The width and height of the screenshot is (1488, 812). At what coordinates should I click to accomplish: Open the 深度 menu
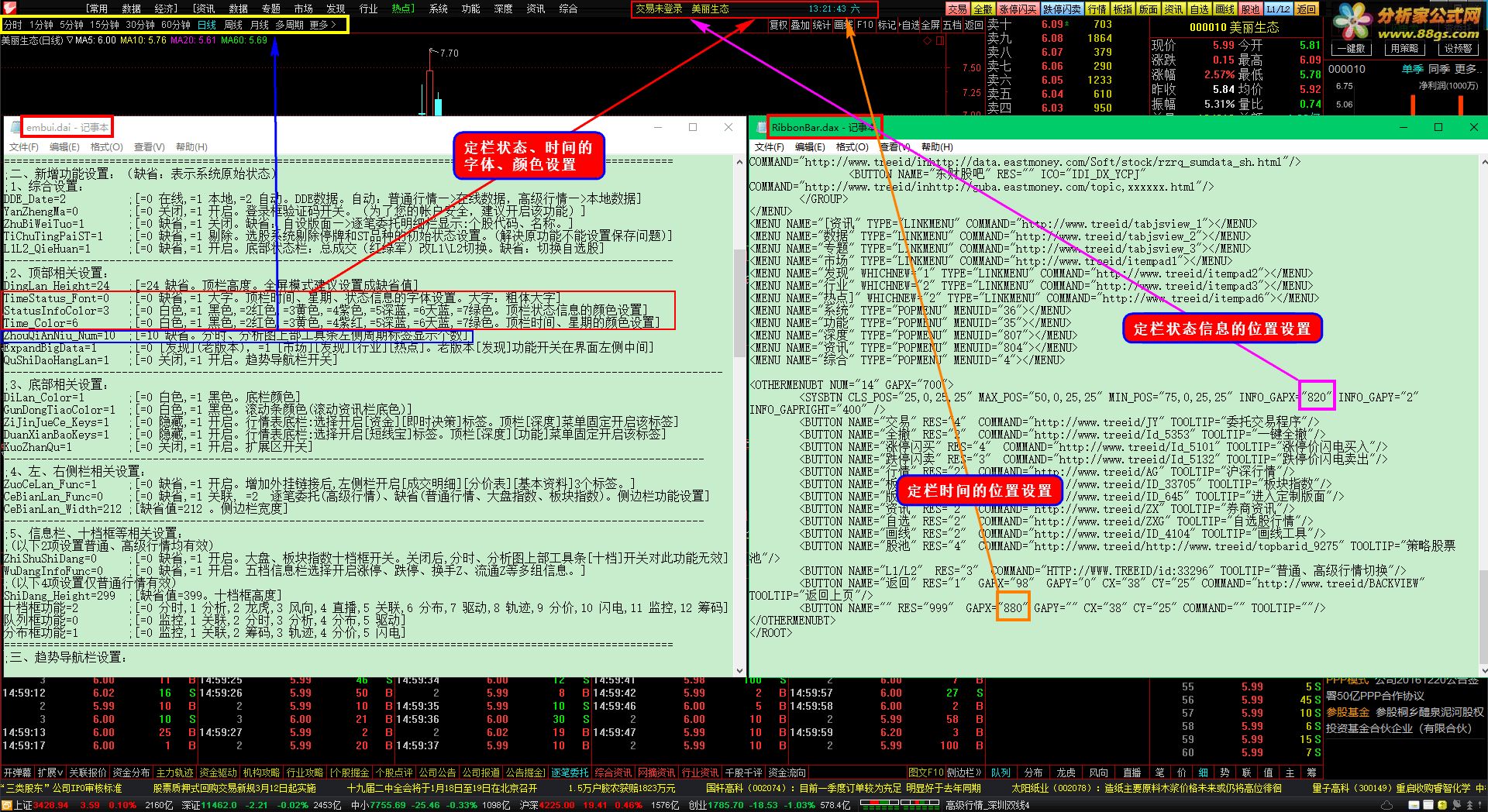[x=503, y=9]
